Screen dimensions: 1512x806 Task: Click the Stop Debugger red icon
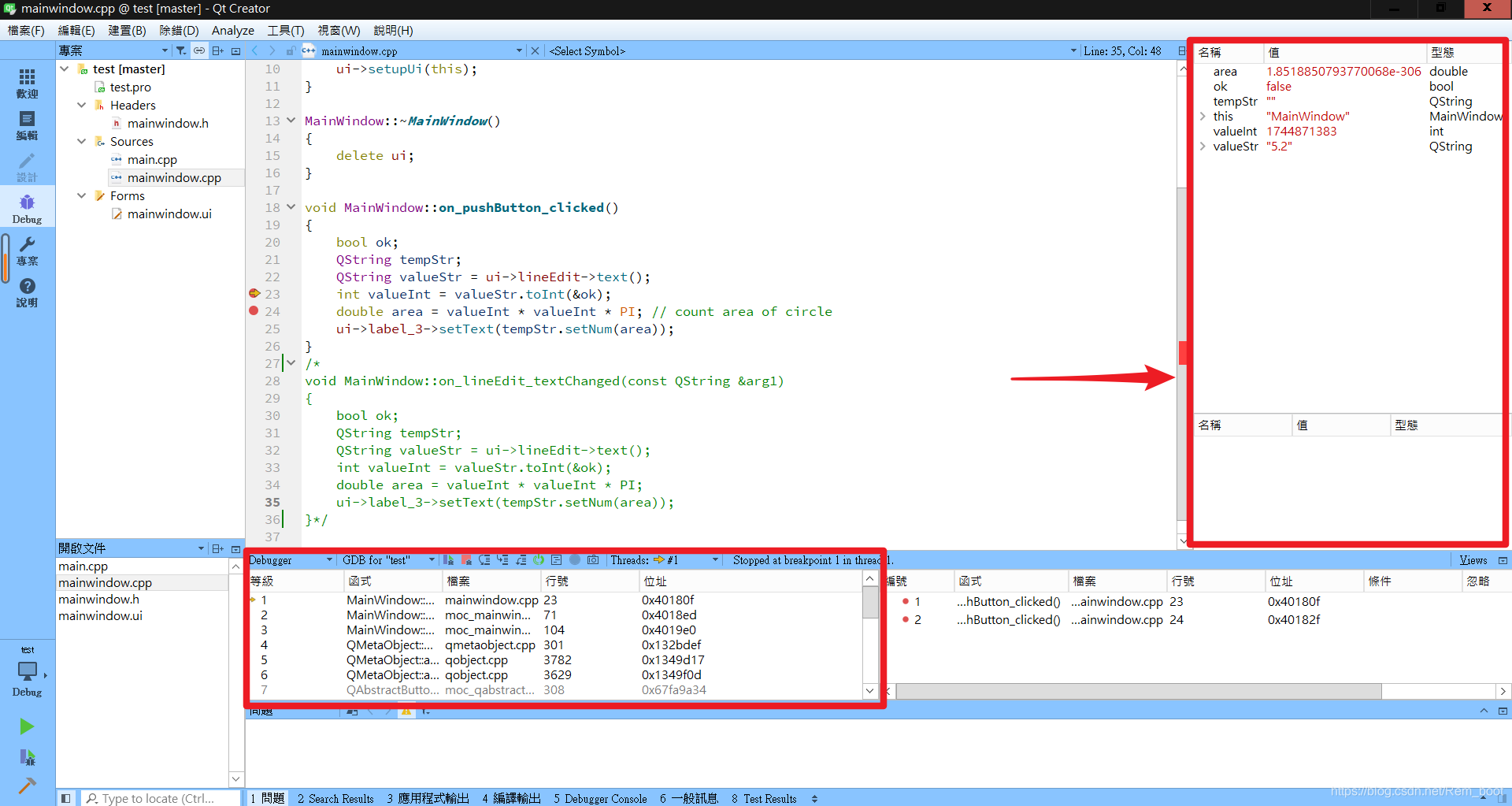466,560
